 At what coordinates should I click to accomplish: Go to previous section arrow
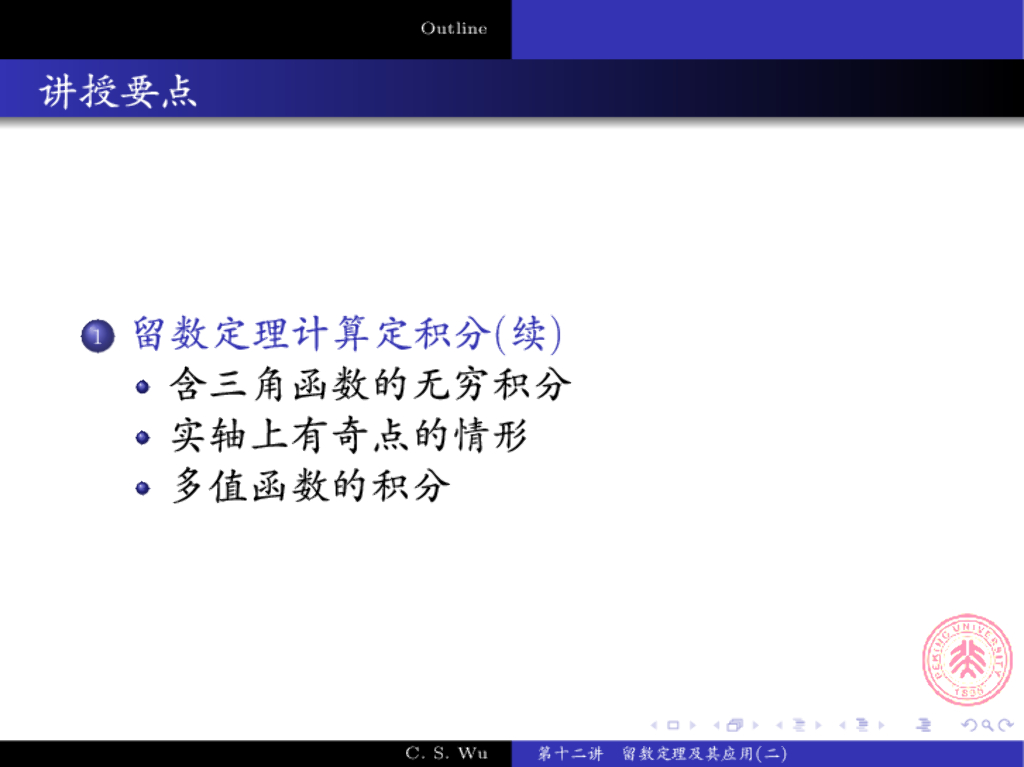pos(842,725)
